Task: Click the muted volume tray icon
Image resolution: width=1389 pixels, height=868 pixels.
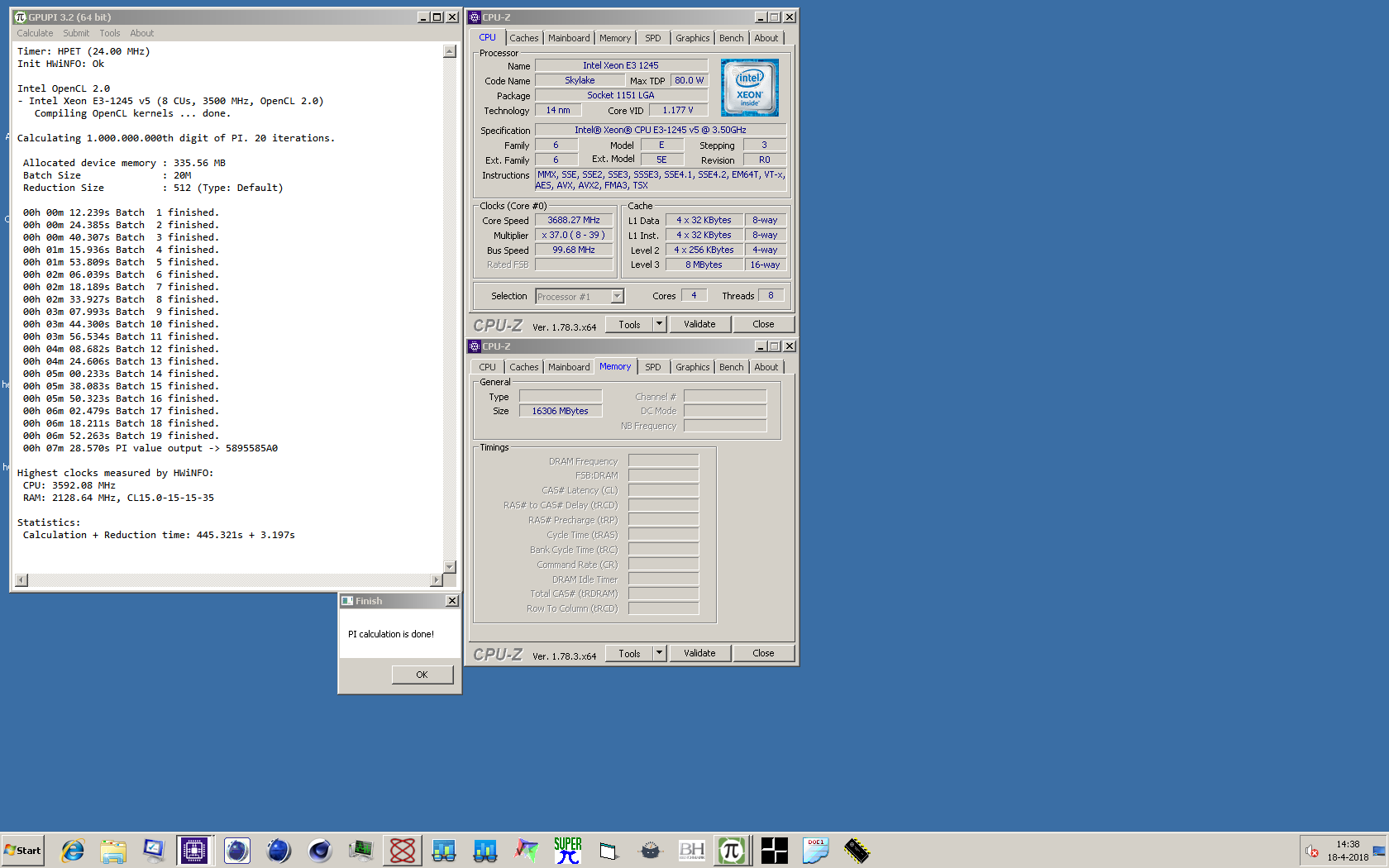Action: pos(1311,851)
